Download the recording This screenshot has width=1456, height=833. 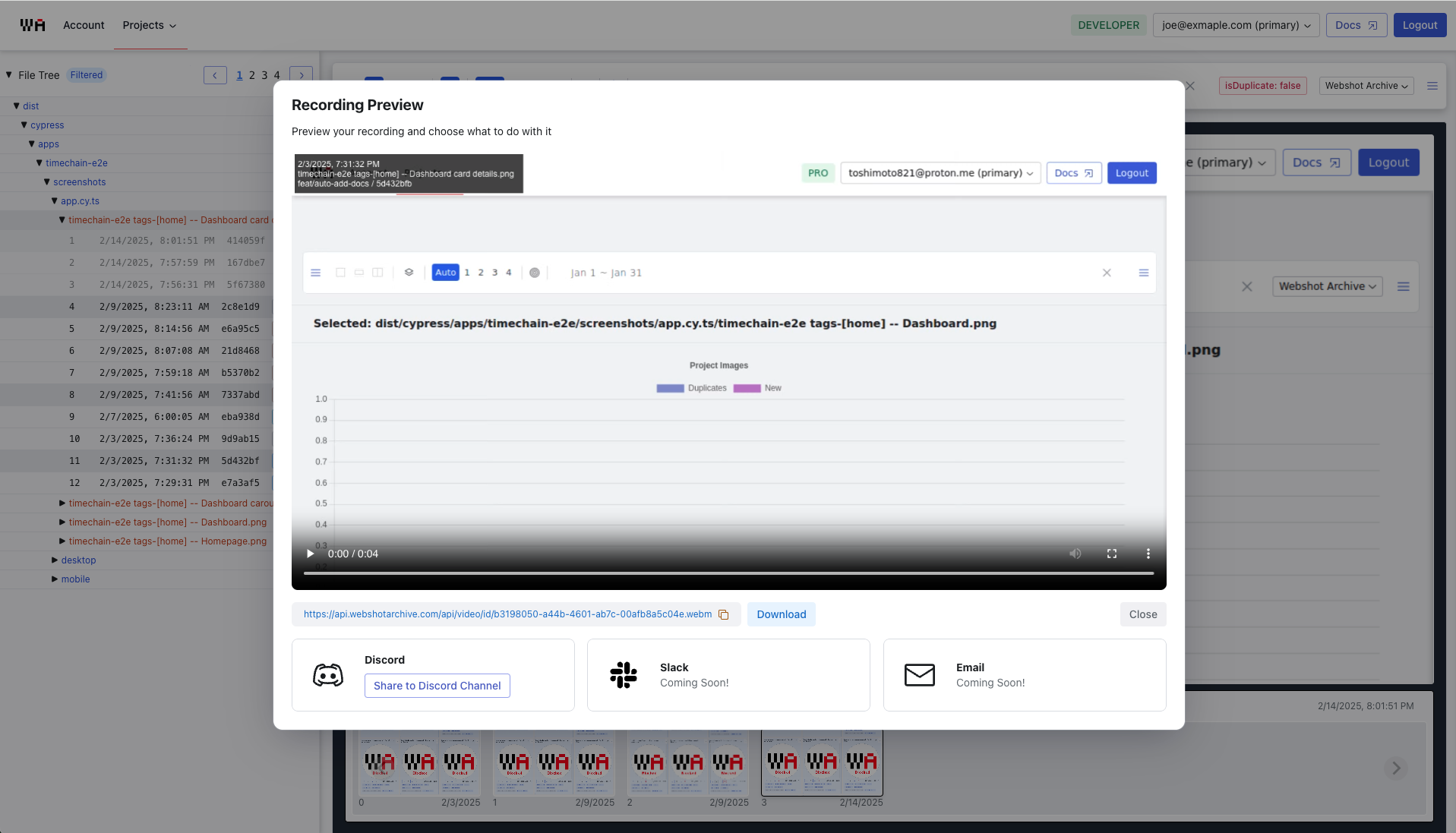(781, 614)
